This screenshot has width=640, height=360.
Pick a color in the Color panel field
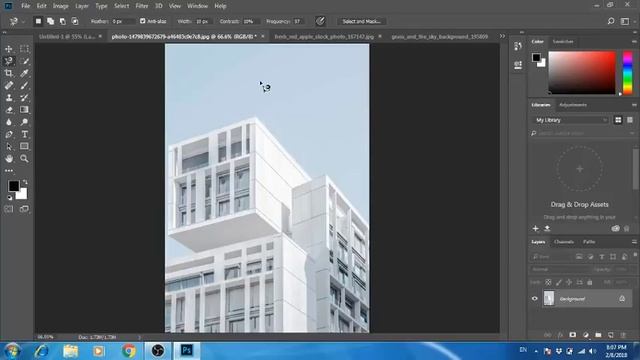click(582, 73)
